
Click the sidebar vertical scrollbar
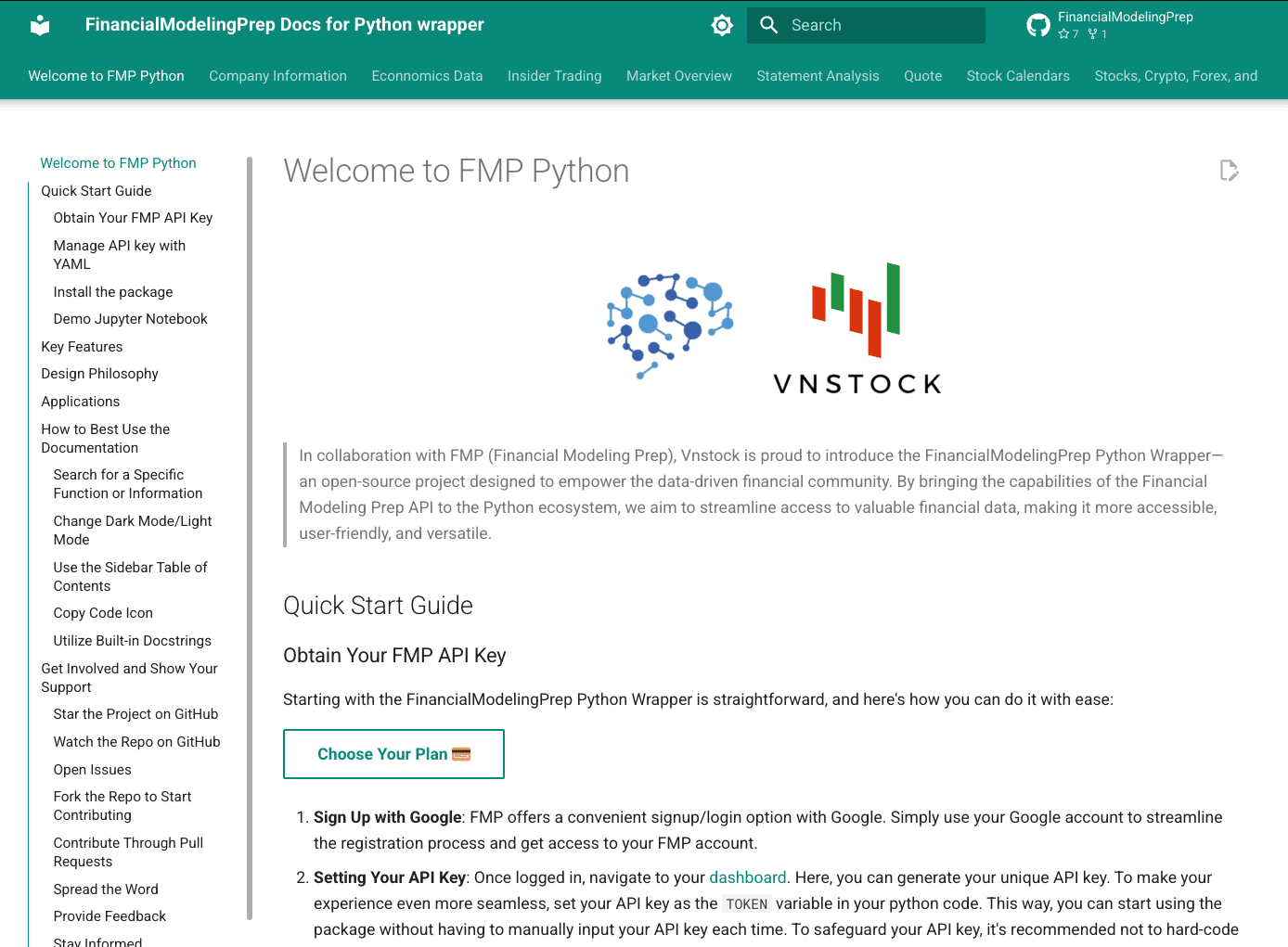click(x=250, y=538)
